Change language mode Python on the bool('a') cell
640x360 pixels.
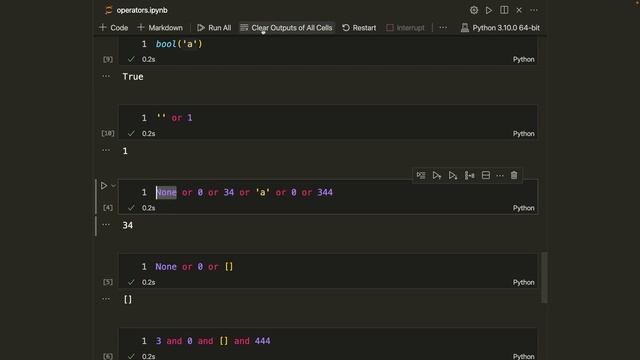523,60
